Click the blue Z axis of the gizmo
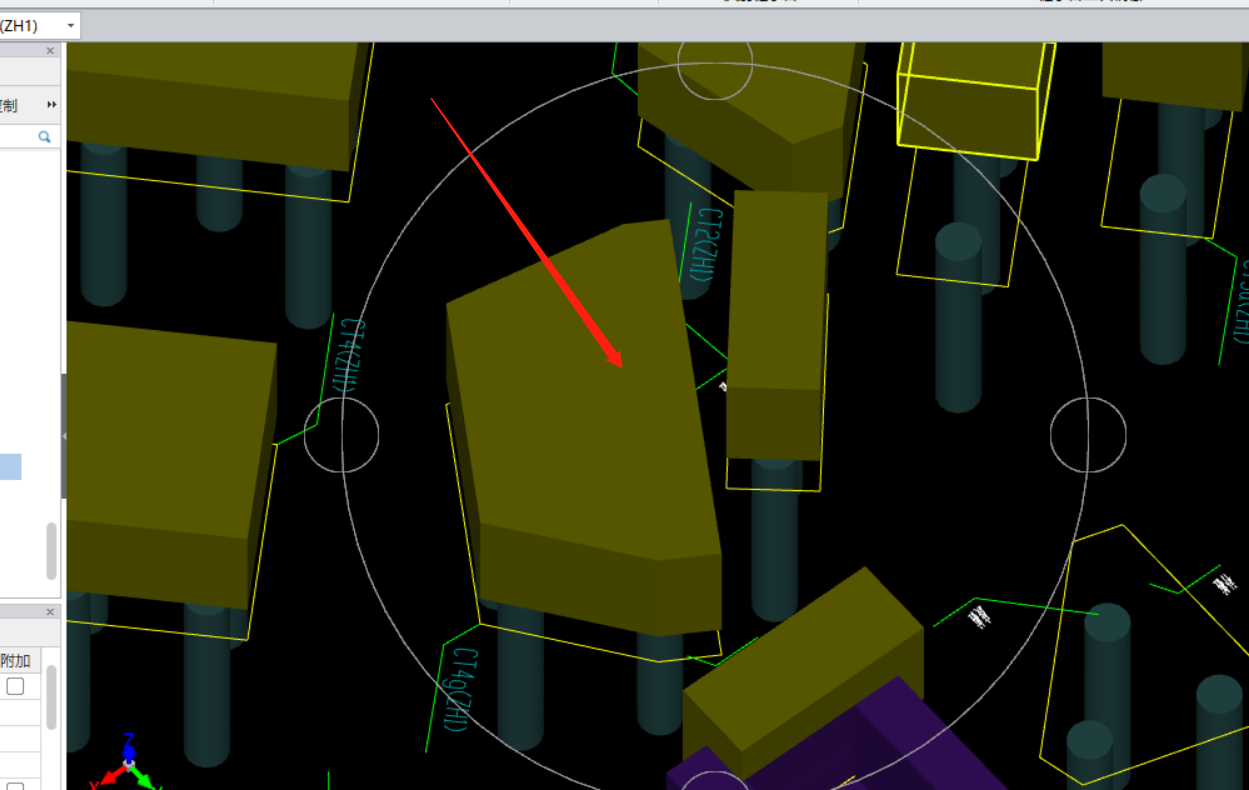 point(129,746)
